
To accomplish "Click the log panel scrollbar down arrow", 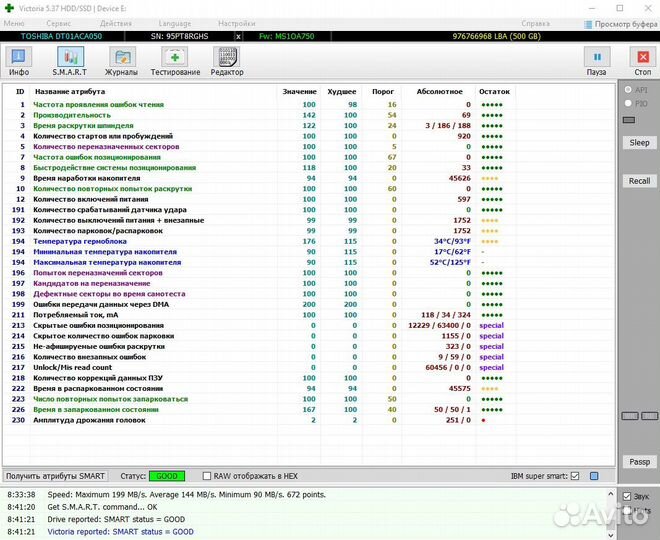I will [x=611, y=535].
